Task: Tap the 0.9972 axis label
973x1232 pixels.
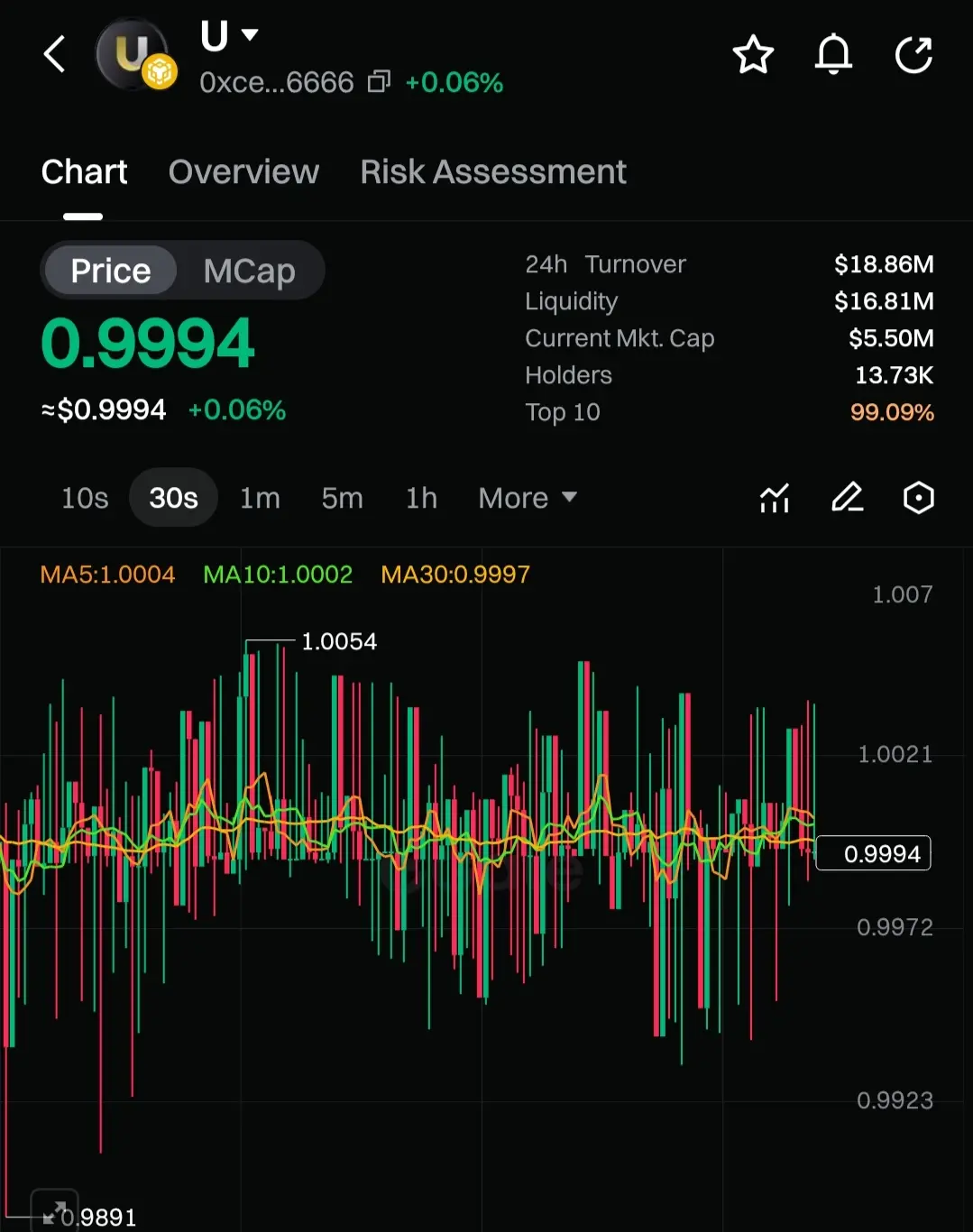Action: click(895, 927)
